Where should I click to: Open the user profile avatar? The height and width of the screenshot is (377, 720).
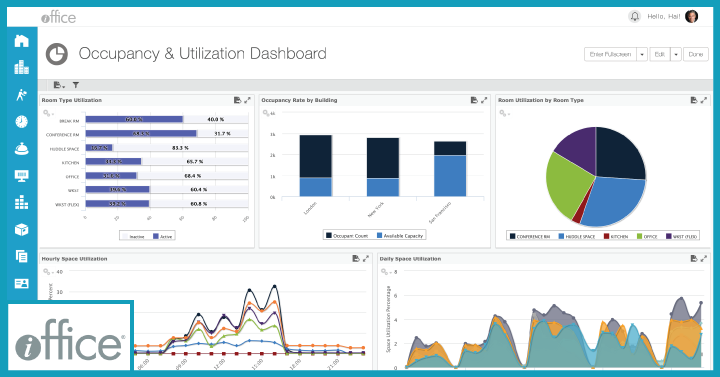tap(692, 17)
